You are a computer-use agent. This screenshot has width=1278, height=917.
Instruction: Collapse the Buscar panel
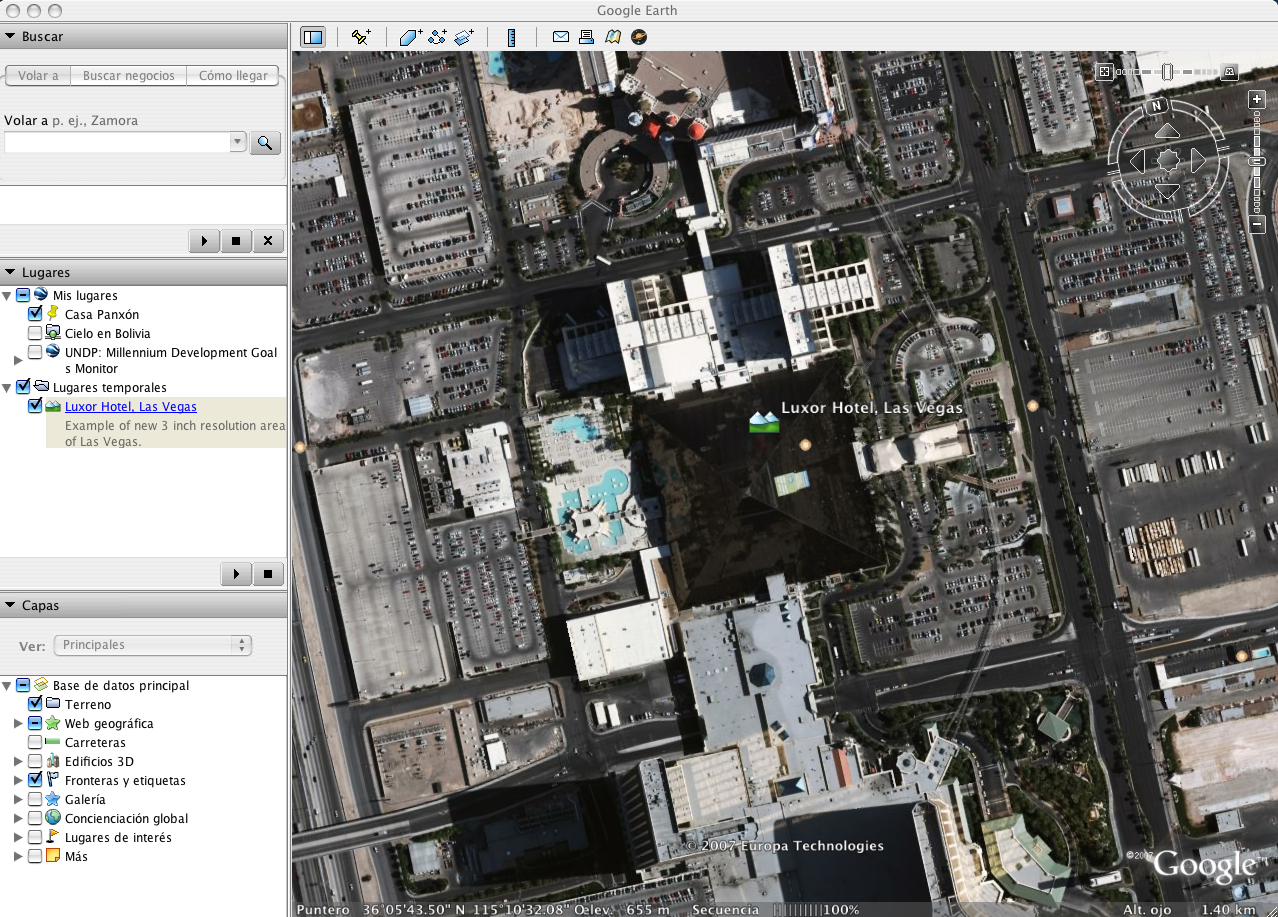(x=10, y=37)
